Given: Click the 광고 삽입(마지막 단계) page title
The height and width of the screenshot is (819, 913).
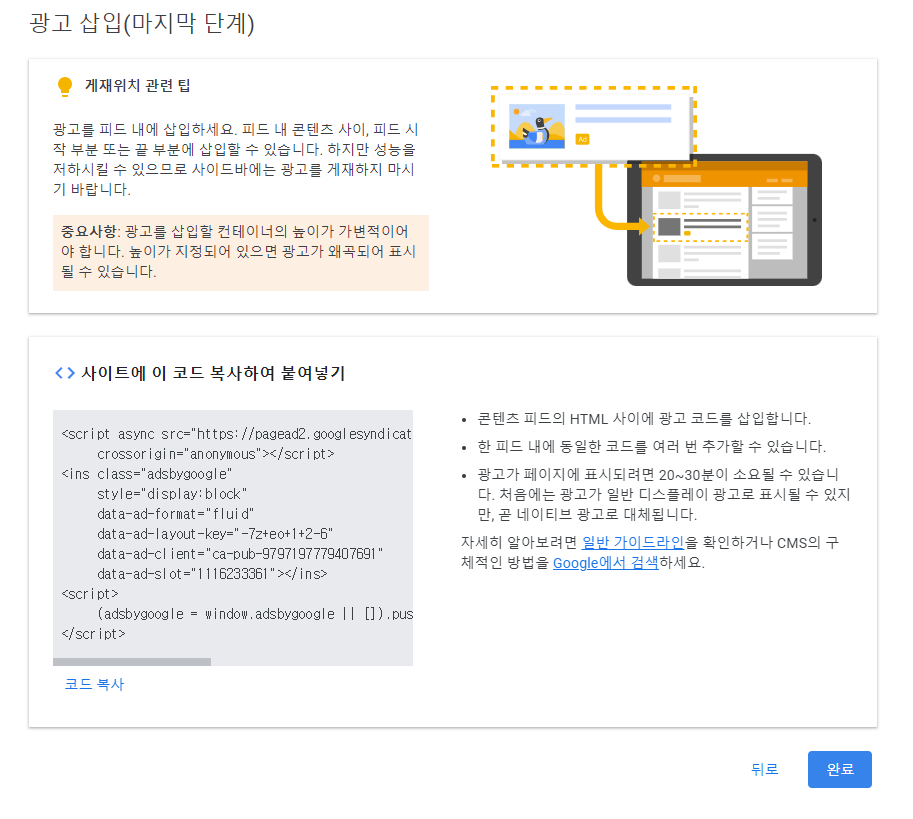Looking at the screenshot, I should pyautogui.click(x=141, y=23).
